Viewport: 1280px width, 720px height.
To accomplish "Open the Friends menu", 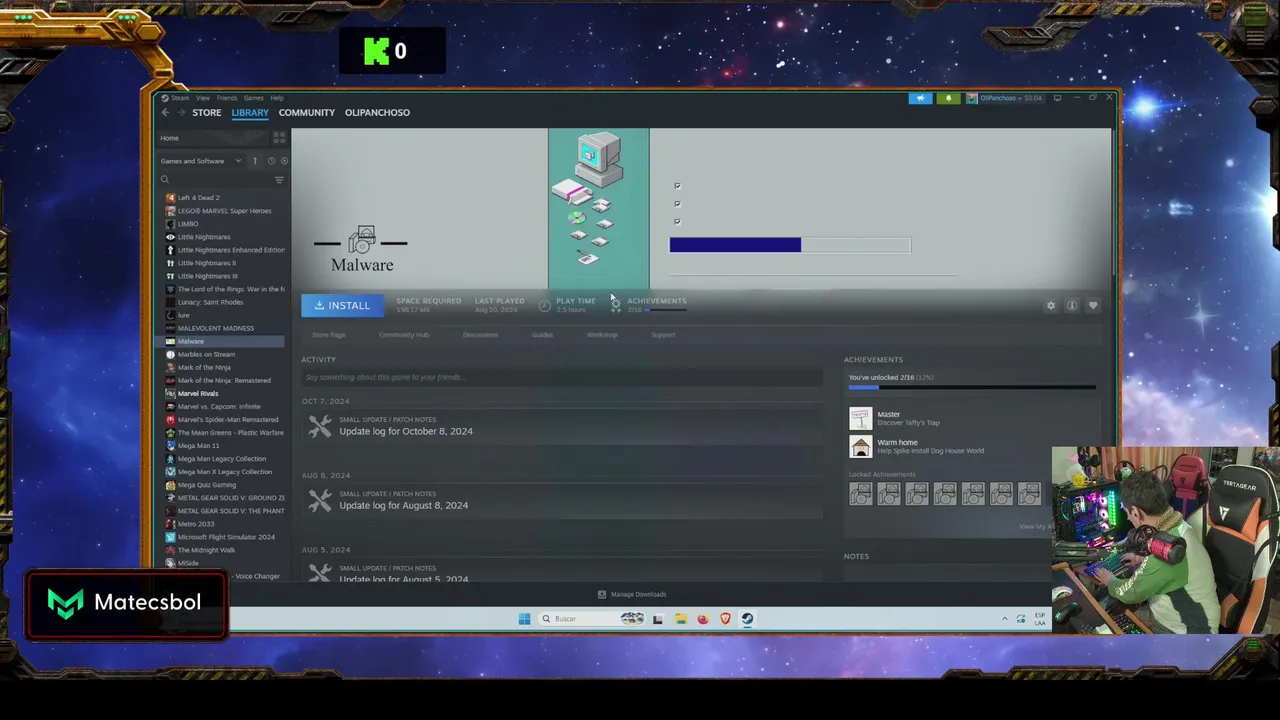I will point(227,98).
